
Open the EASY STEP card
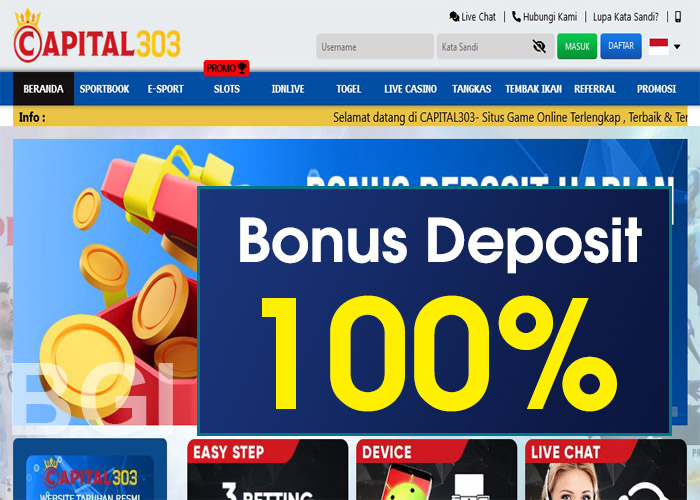pos(267,469)
